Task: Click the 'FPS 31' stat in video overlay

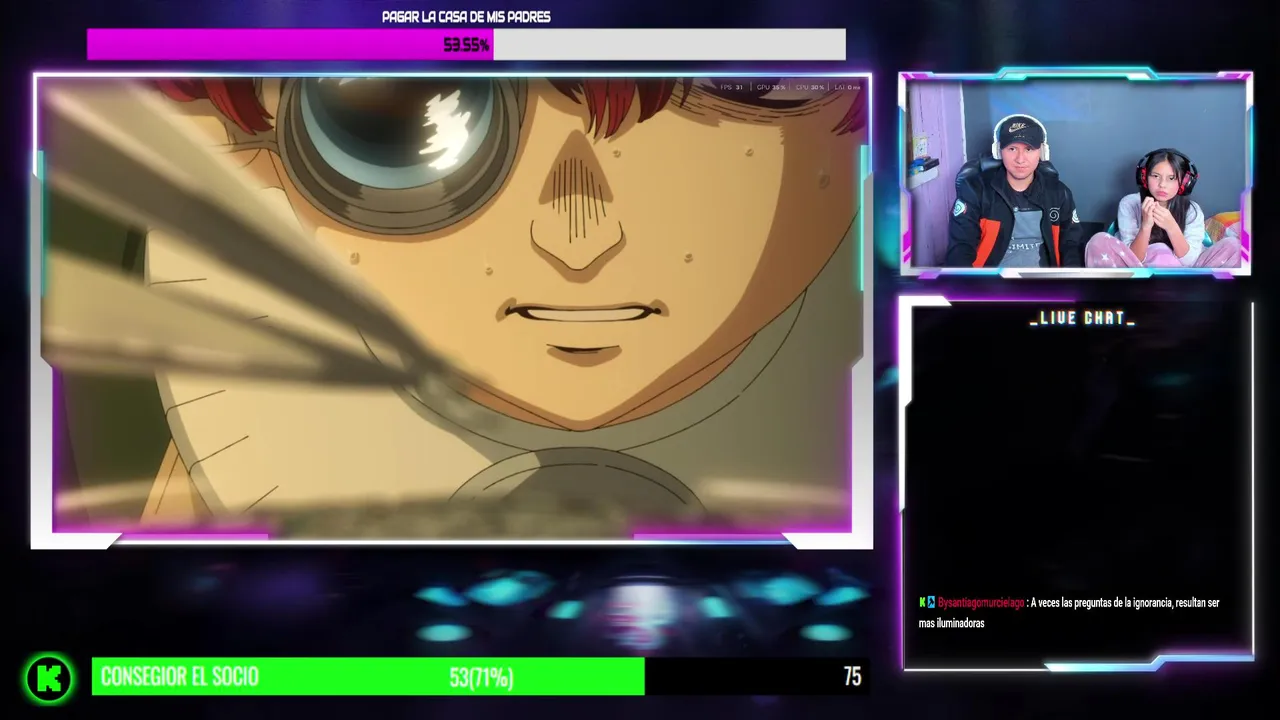Action: [732, 88]
